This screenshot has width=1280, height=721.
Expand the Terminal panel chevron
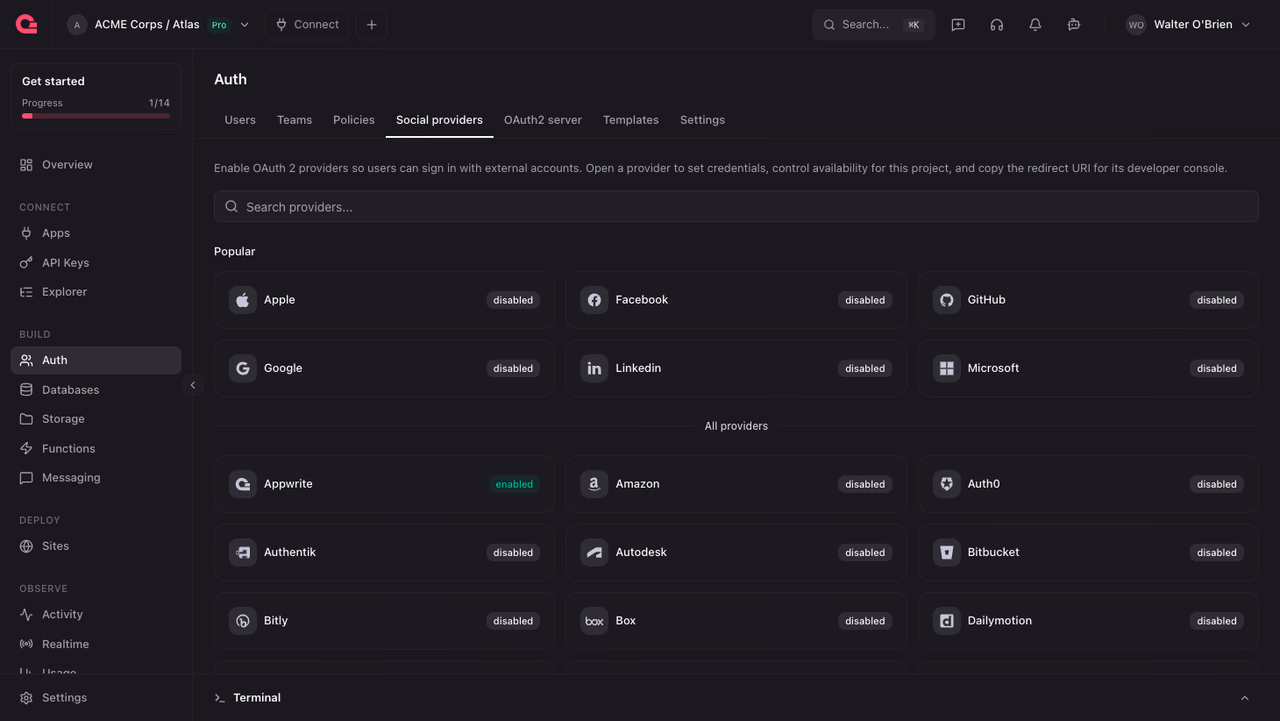(1245, 698)
